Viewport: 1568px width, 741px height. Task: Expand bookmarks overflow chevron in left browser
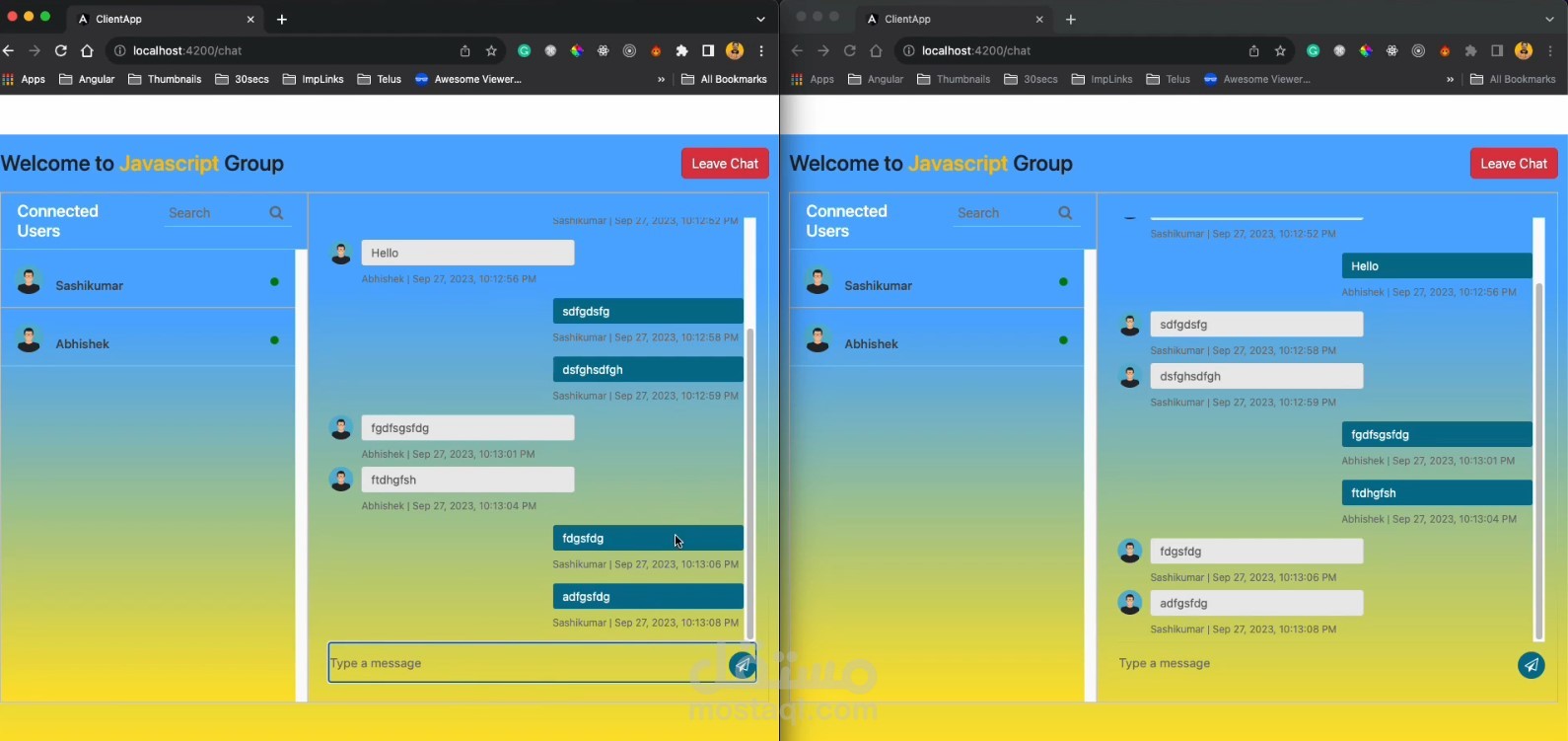point(661,79)
